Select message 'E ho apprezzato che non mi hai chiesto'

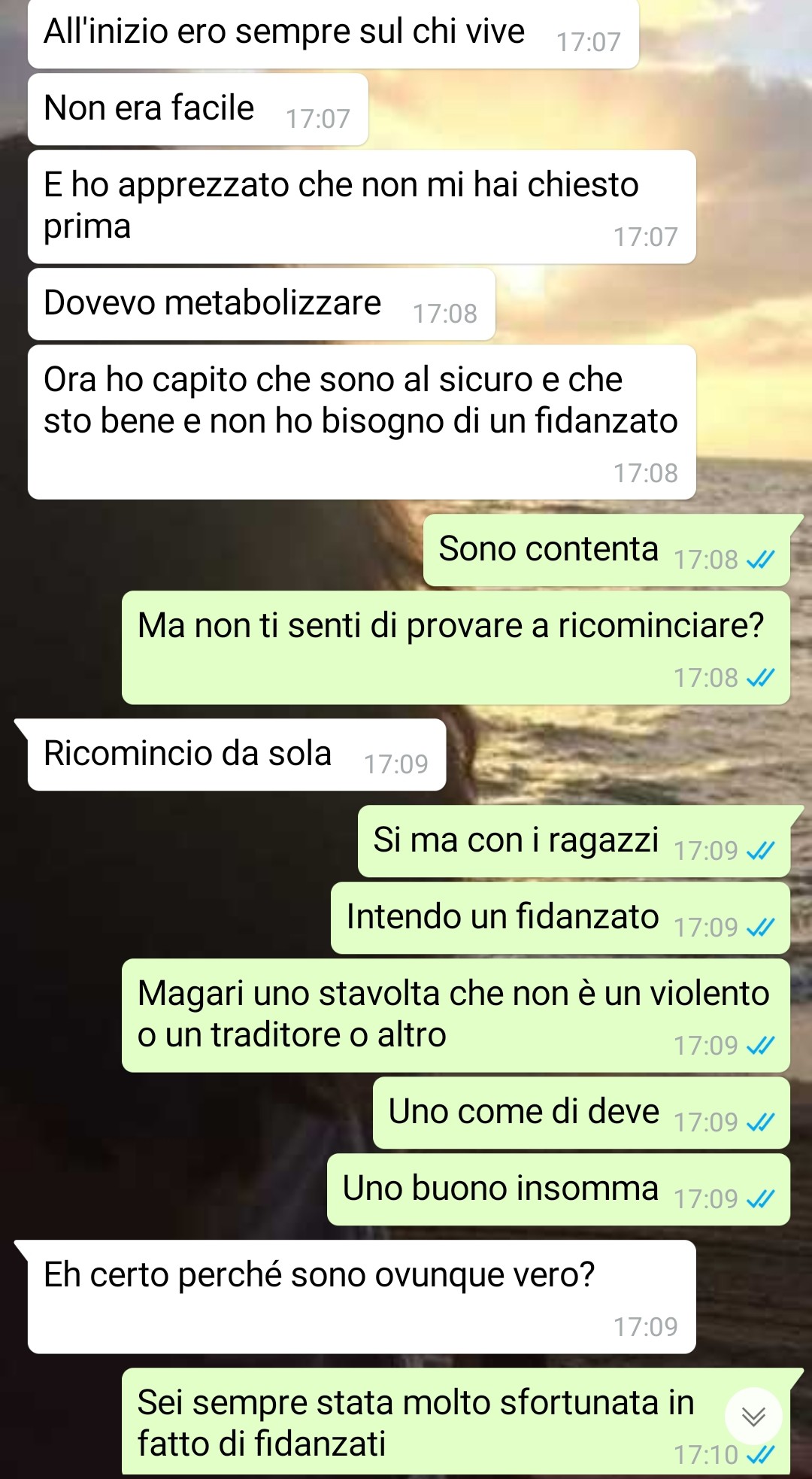click(362, 207)
